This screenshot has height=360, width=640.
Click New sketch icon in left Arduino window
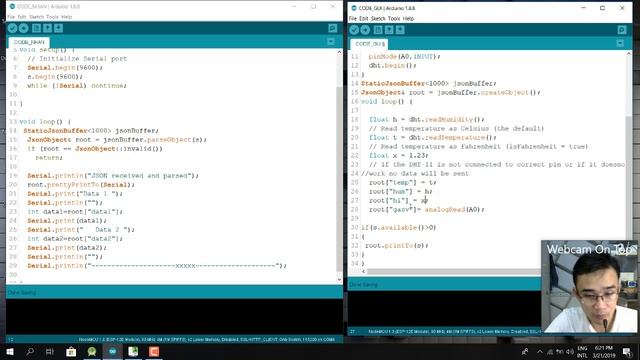(x=36, y=28)
